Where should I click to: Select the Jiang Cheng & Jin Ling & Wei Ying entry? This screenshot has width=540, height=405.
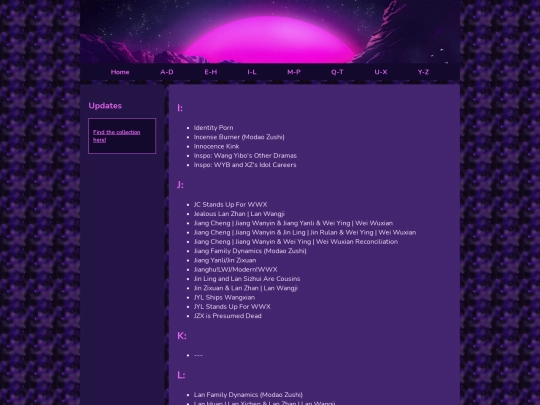pos(305,232)
